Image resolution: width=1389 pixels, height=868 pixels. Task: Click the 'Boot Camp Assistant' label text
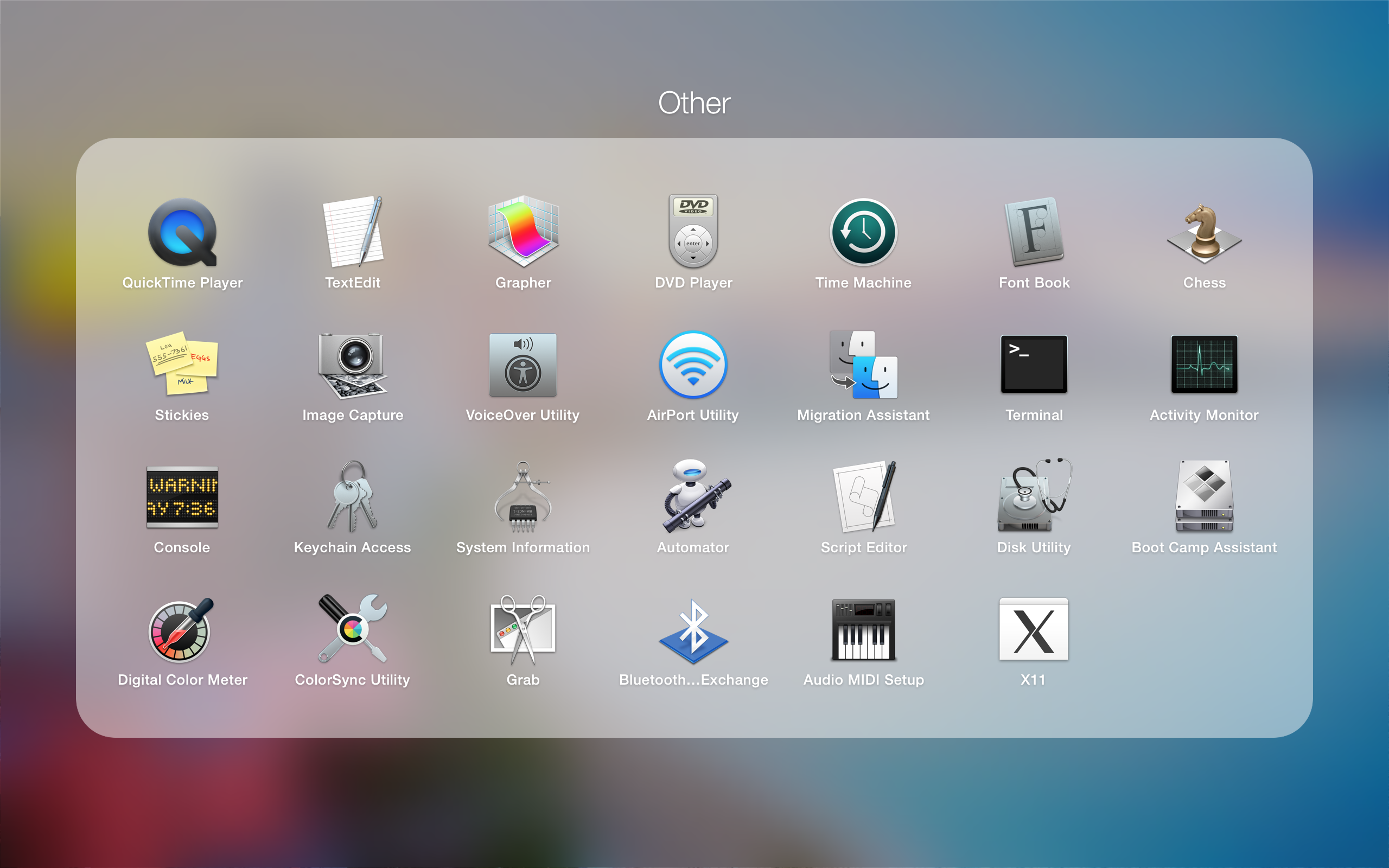coord(1204,548)
